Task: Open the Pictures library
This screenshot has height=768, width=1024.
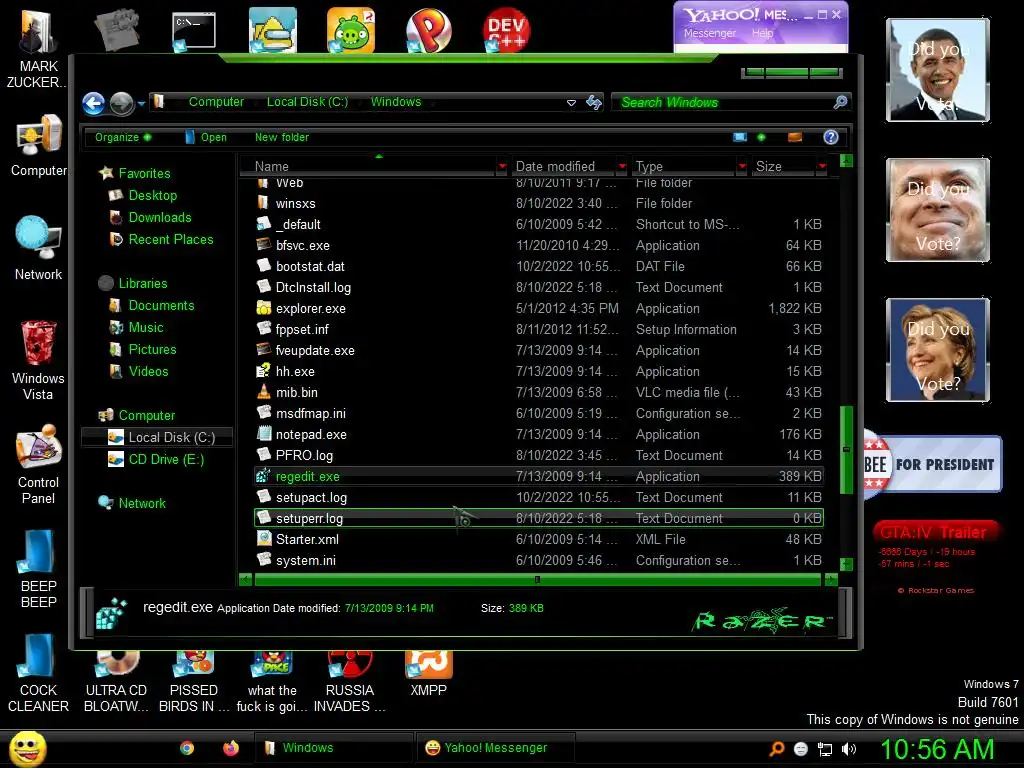Action: (152, 349)
